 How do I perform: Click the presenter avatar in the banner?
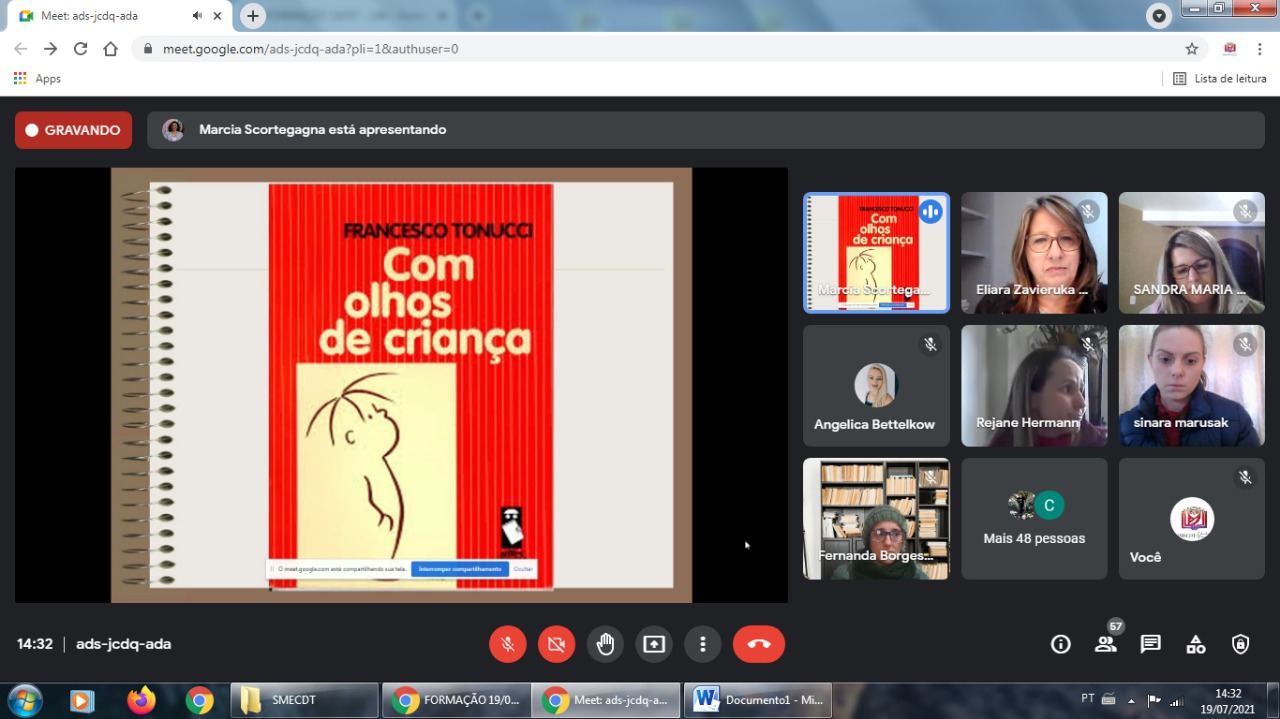pyautogui.click(x=173, y=130)
